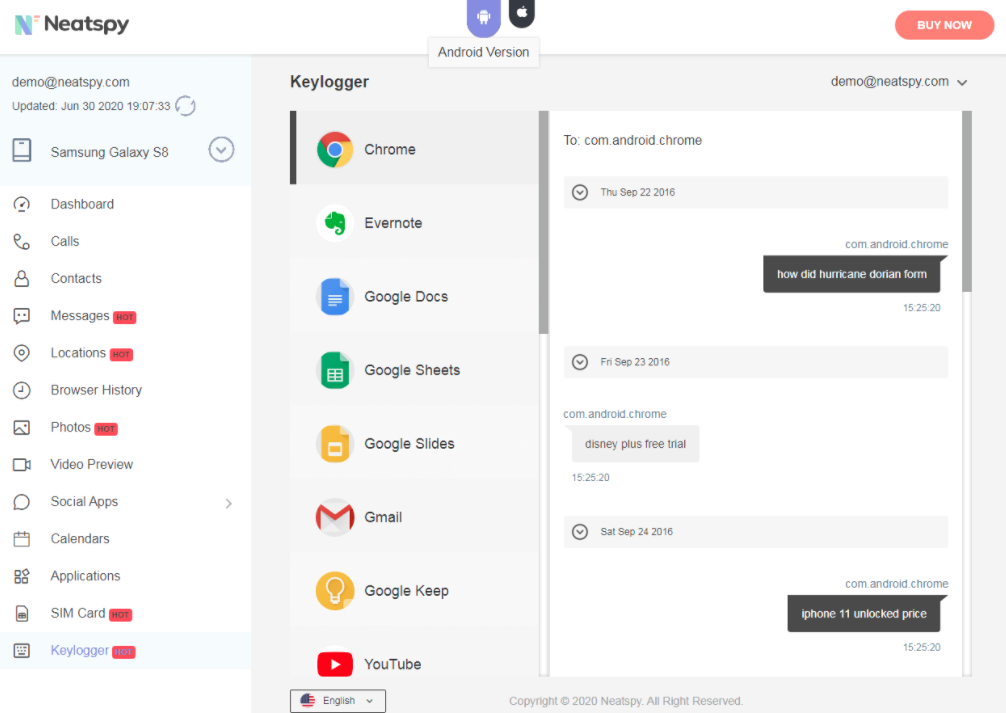Open YouTube keylogger entries
This screenshot has height=713, width=1006.
click(x=391, y=664)
